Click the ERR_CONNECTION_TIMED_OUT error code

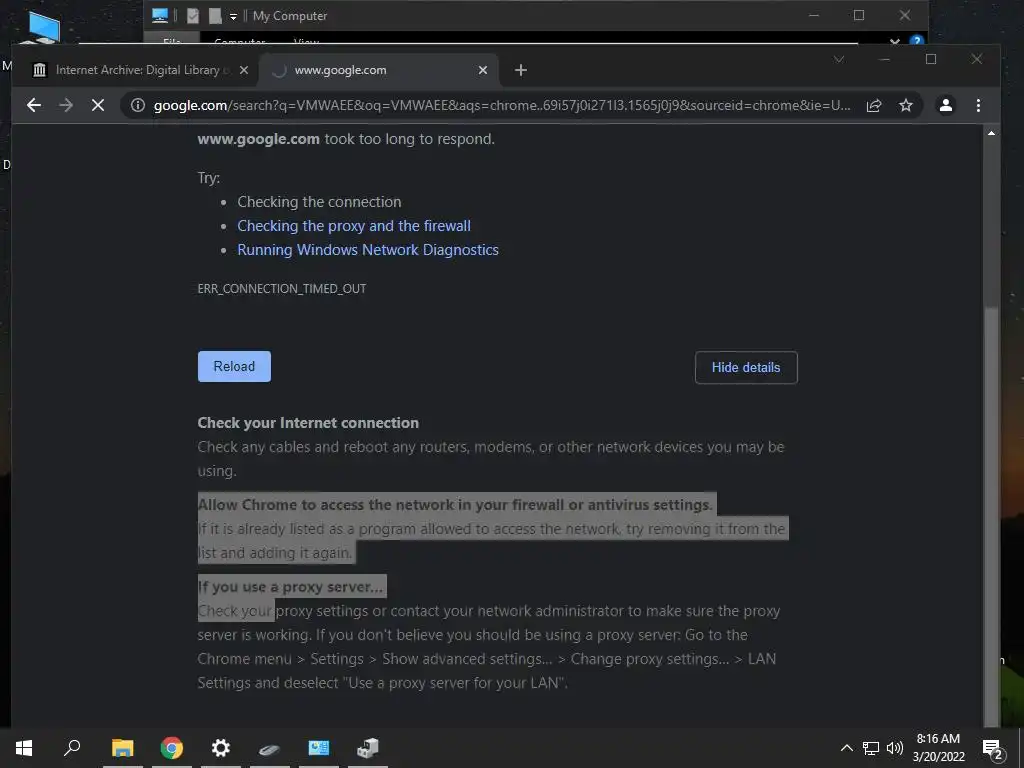click(x=281, y=289)
